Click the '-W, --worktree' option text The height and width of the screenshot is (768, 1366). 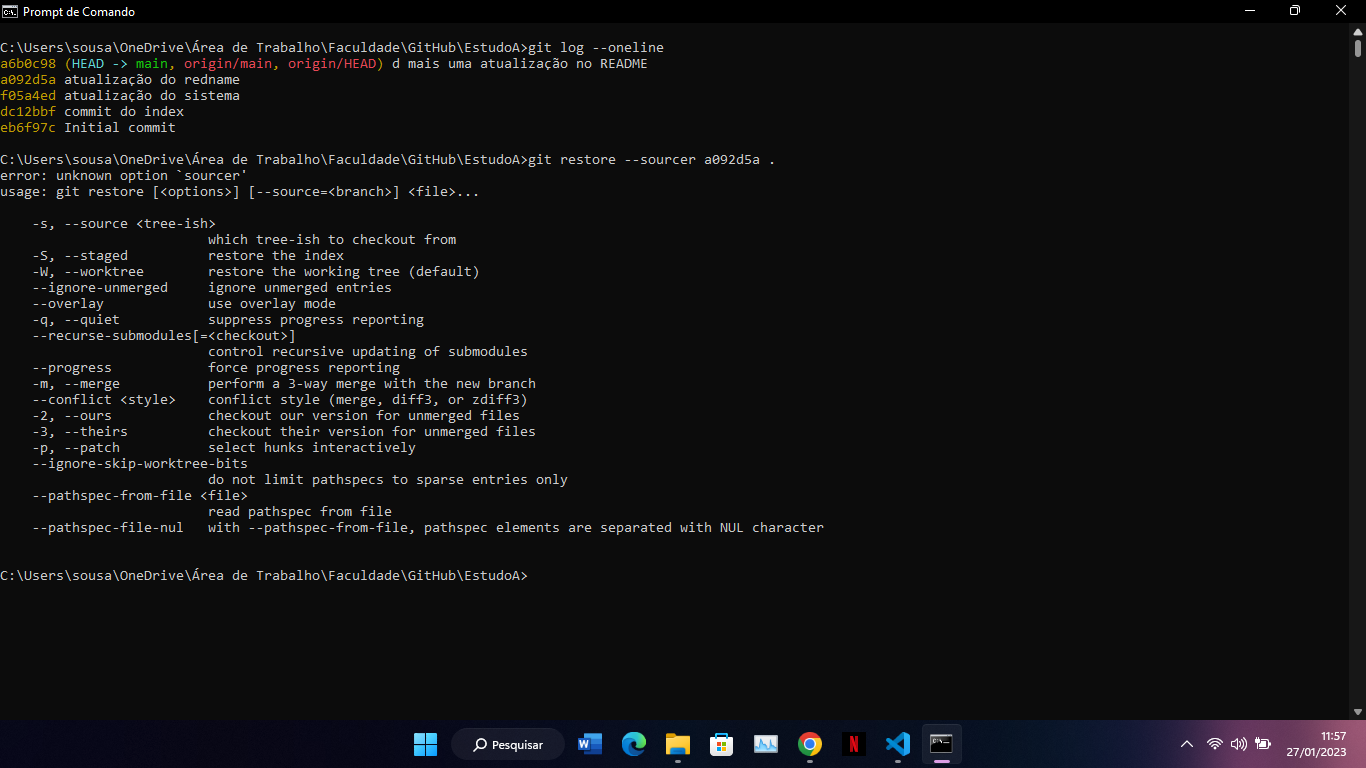(88, 272)
